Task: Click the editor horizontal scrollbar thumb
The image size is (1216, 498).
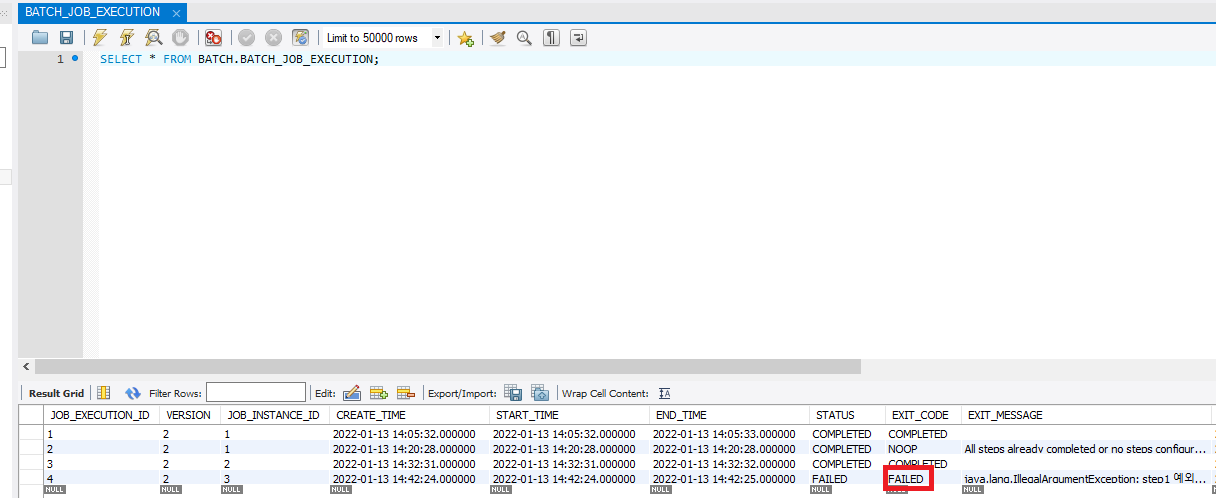Action: point(446,367)
